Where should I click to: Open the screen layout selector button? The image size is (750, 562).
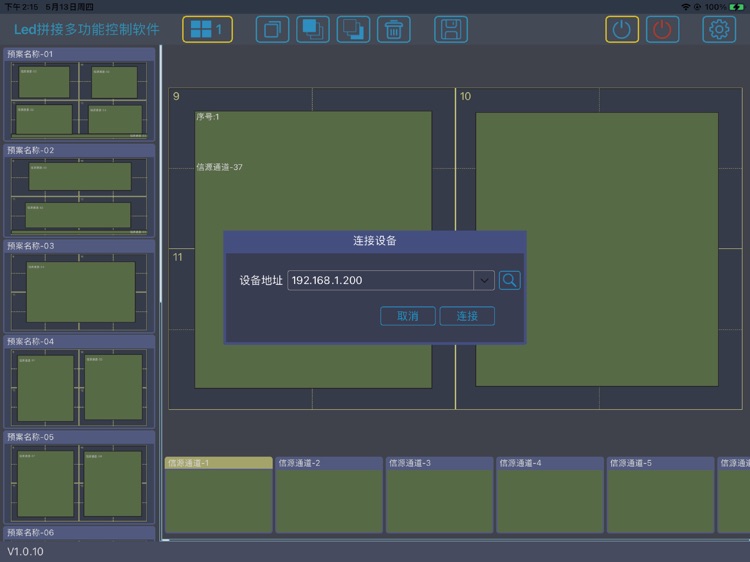[207, 29]
